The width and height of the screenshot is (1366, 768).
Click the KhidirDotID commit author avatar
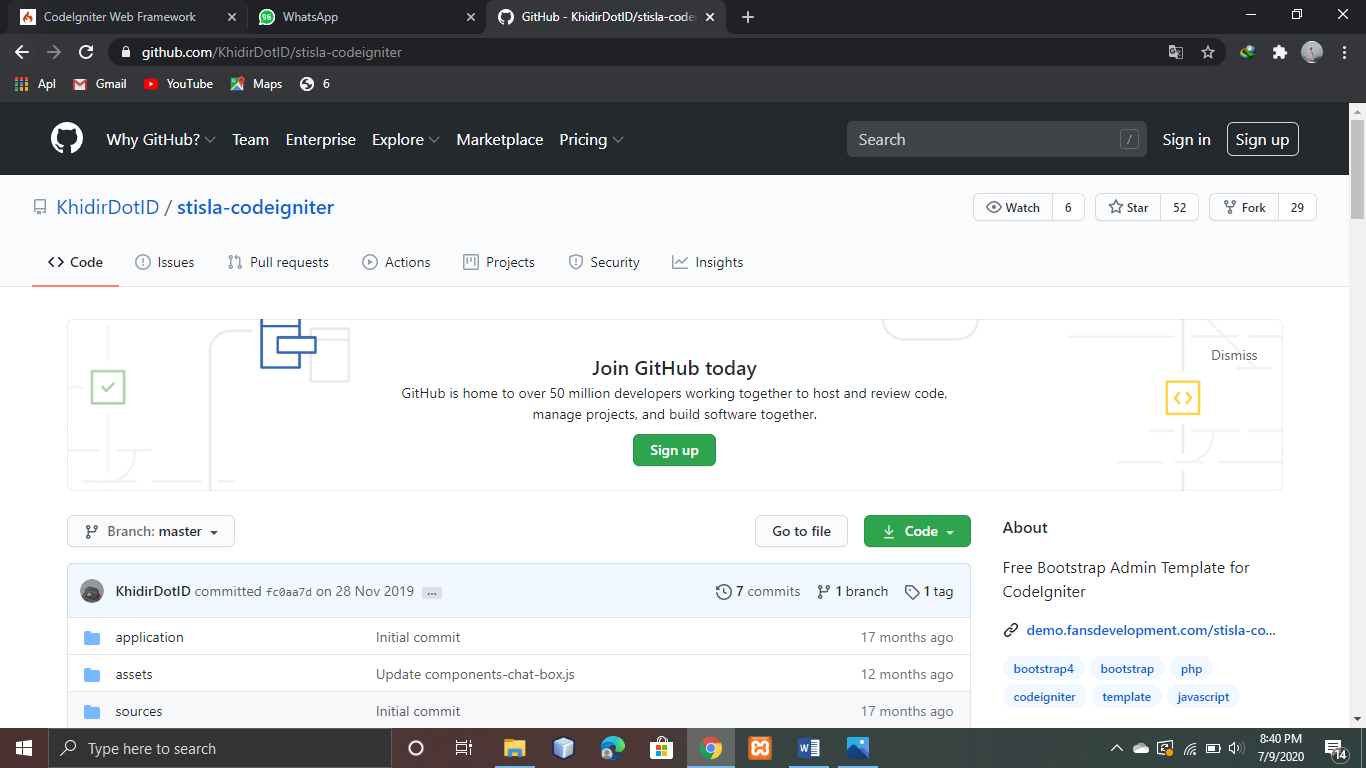click(x=92, y=591)
